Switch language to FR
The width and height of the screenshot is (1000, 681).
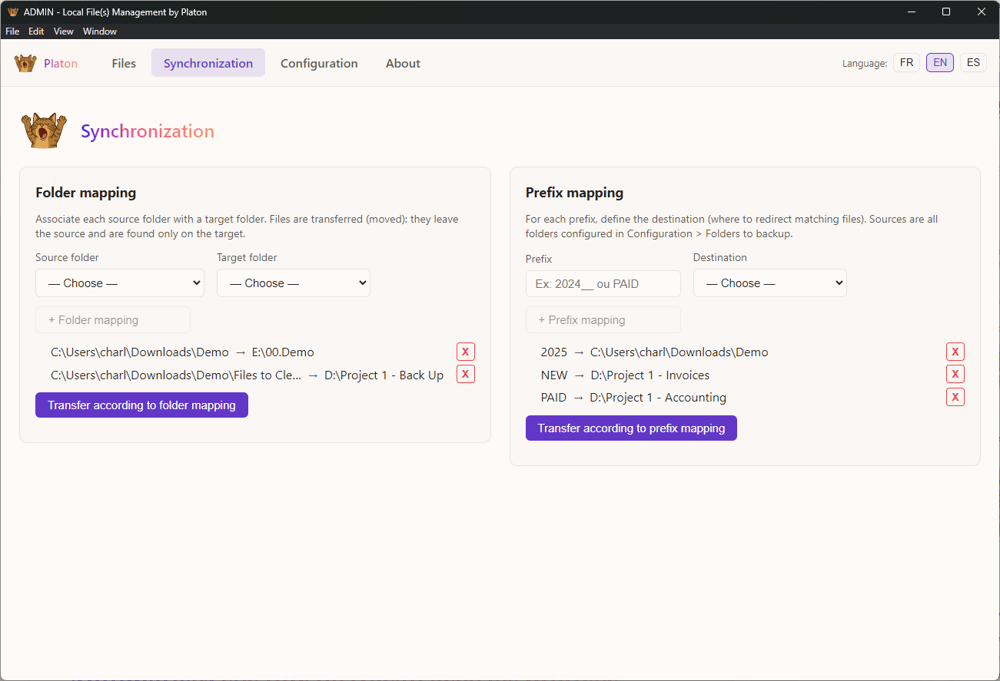coord(906,63)
